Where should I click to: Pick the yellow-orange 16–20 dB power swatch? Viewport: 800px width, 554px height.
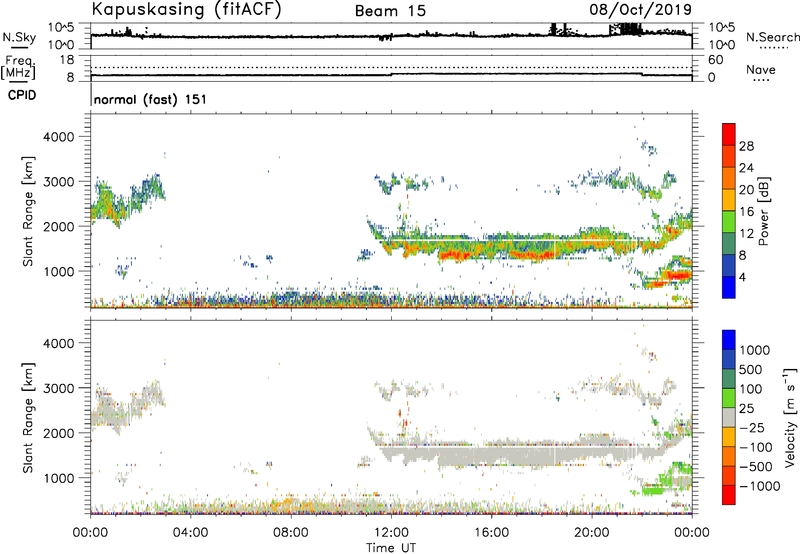point(729,200)
